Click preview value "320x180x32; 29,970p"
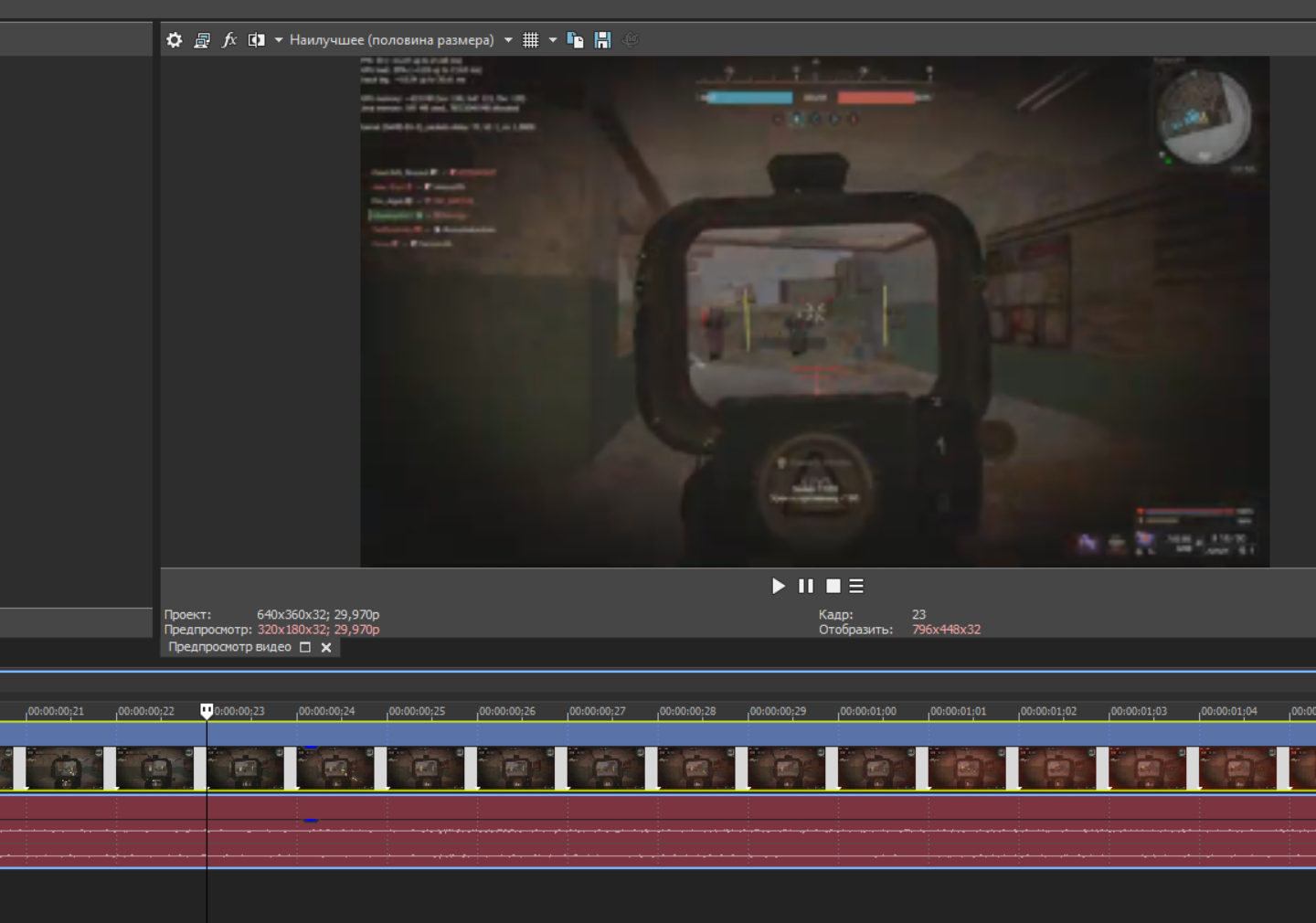Image resolution: width=1316 pixels, height=923 pixels. click(x=318, y=630)
